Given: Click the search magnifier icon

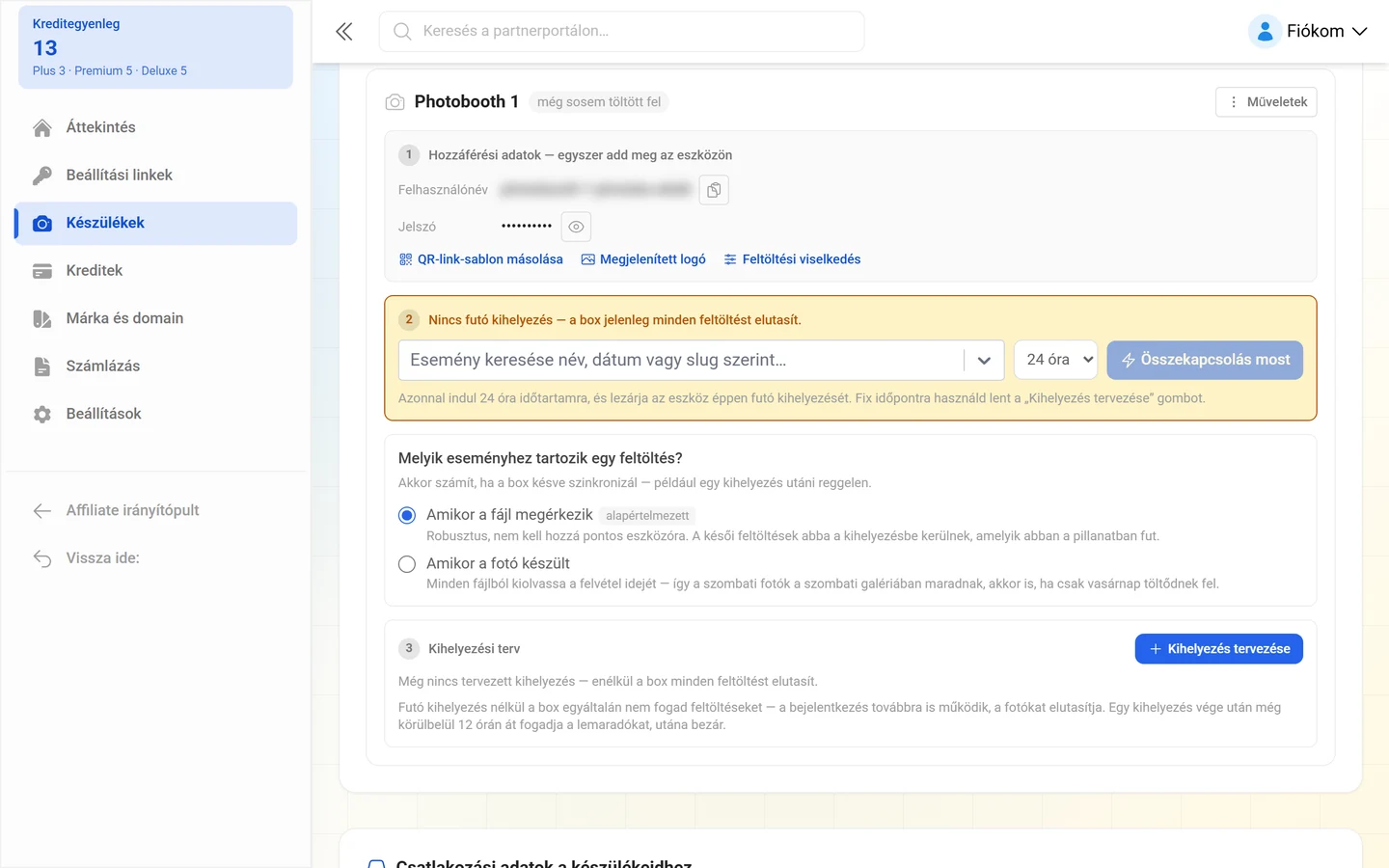Looking at the screenshot, I should click(402, 32).
